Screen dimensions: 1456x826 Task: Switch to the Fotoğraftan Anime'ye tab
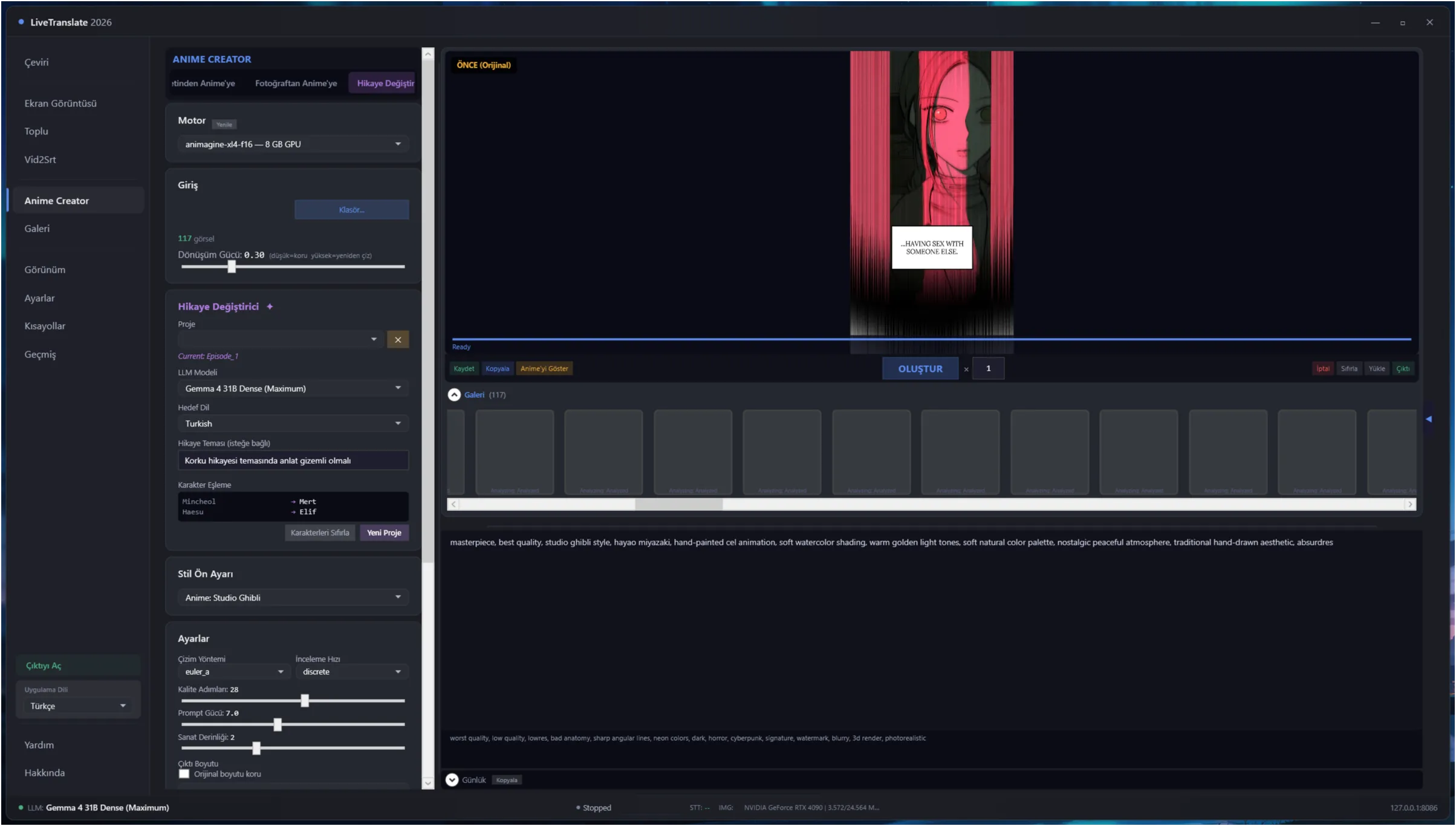(x=296, y=83)
